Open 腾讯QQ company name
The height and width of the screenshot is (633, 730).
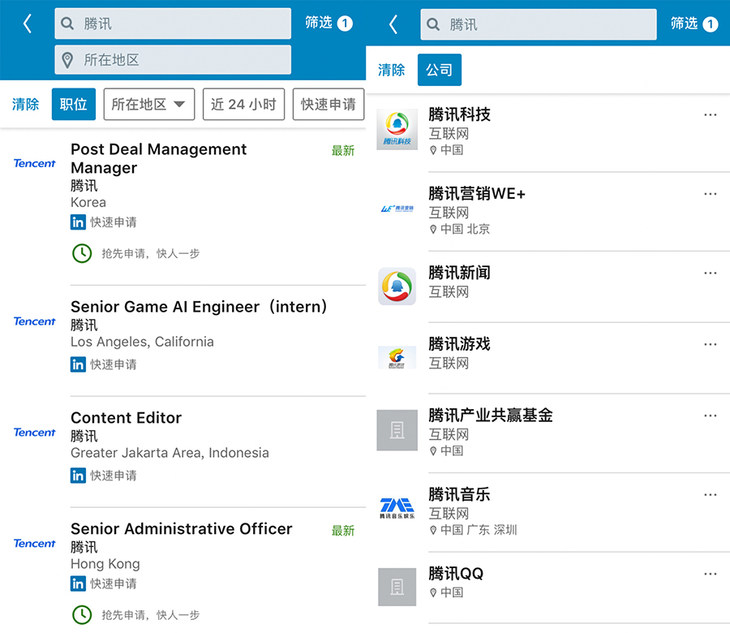[x=456, y=573]
